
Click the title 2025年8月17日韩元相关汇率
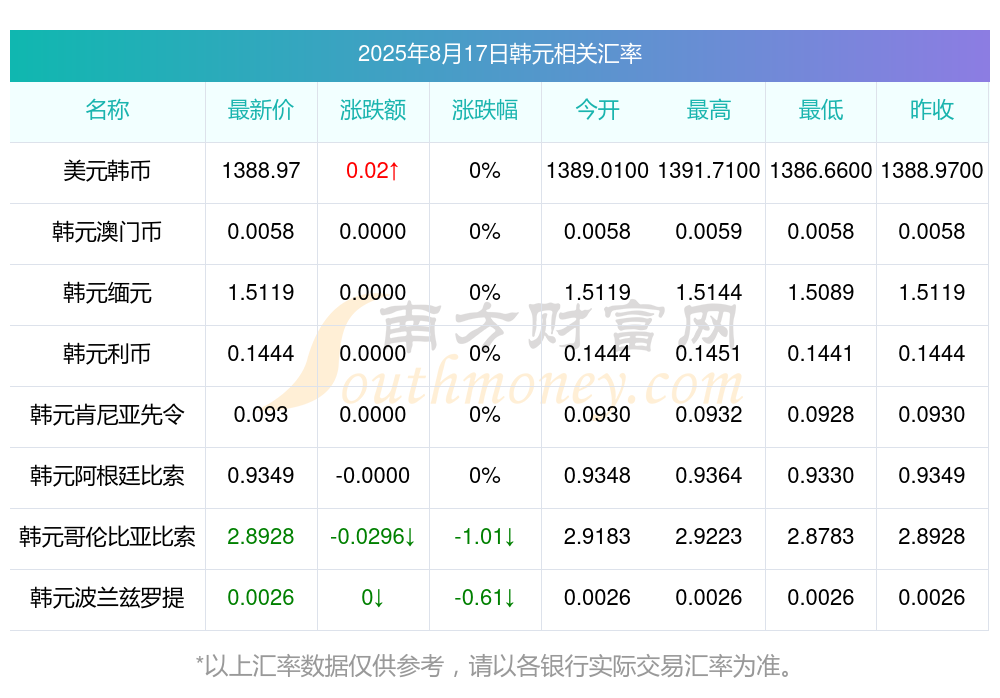[499, 54]
